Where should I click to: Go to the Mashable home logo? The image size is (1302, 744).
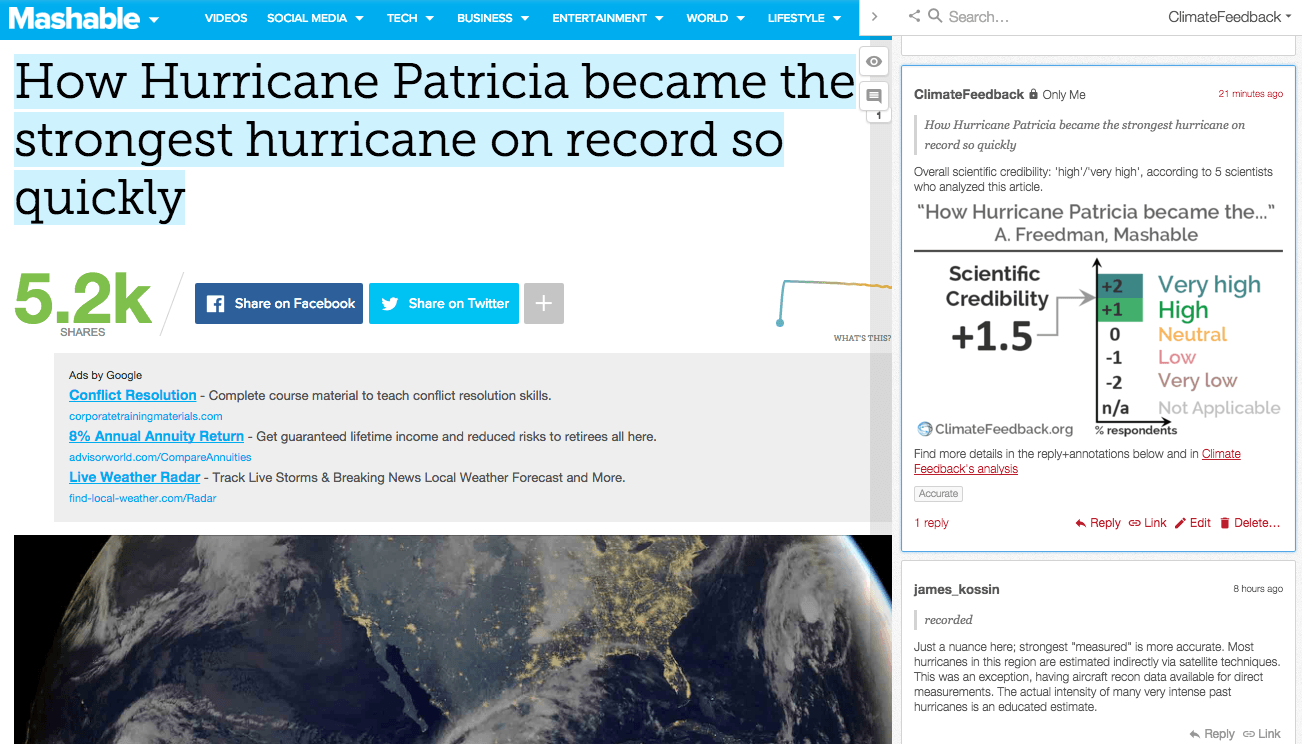point(74,18)
